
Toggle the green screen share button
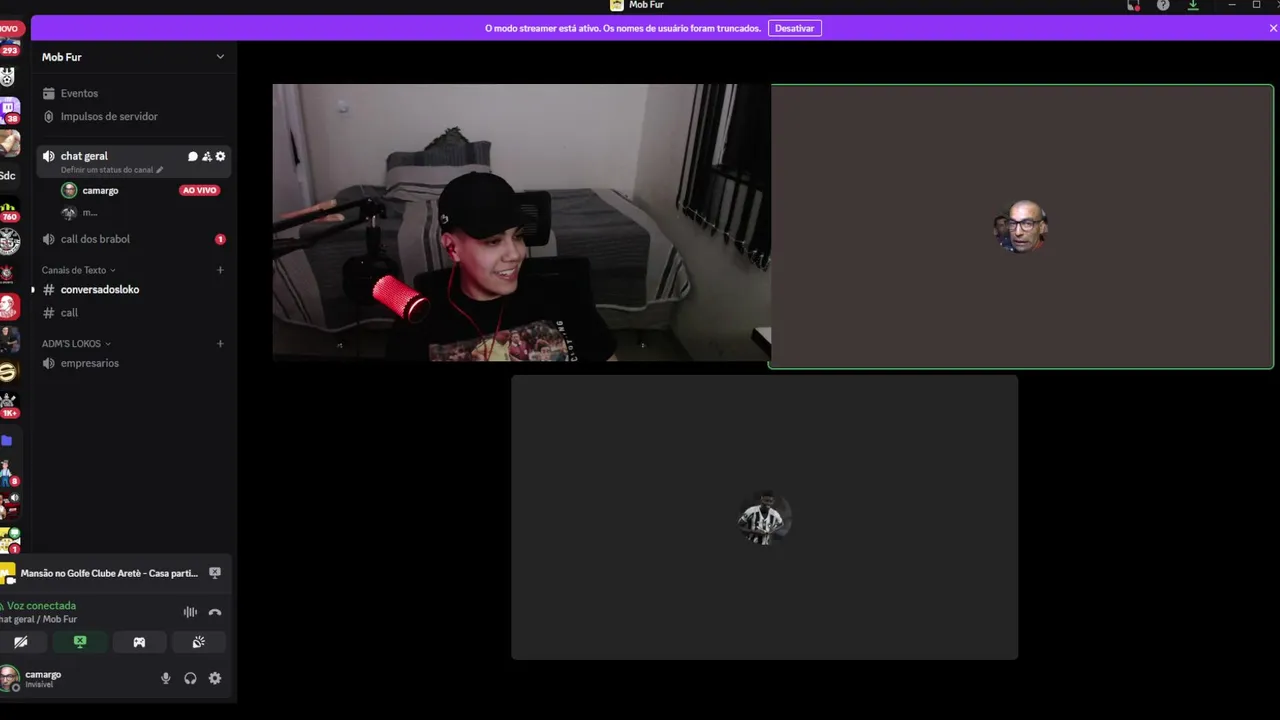tap(80, 642)
